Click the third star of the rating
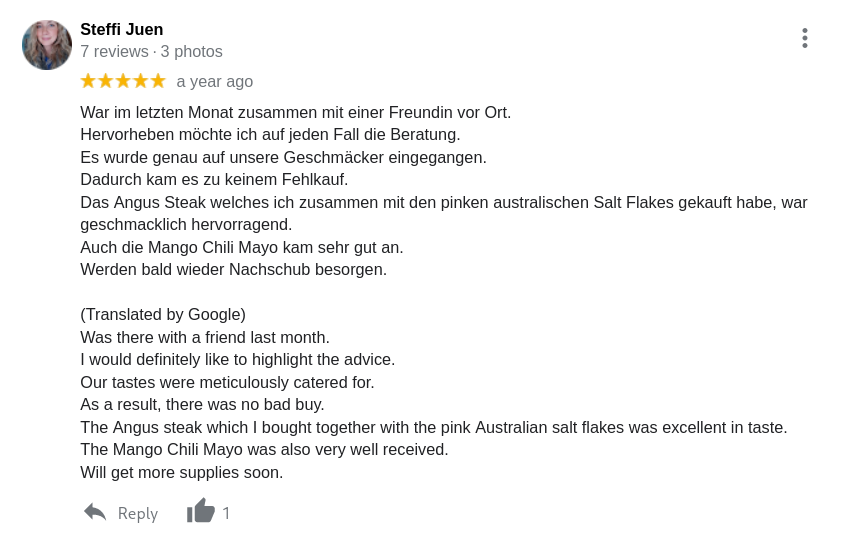Image resolution: width=861 pixels, height=551 pixels. click(123, 81)
